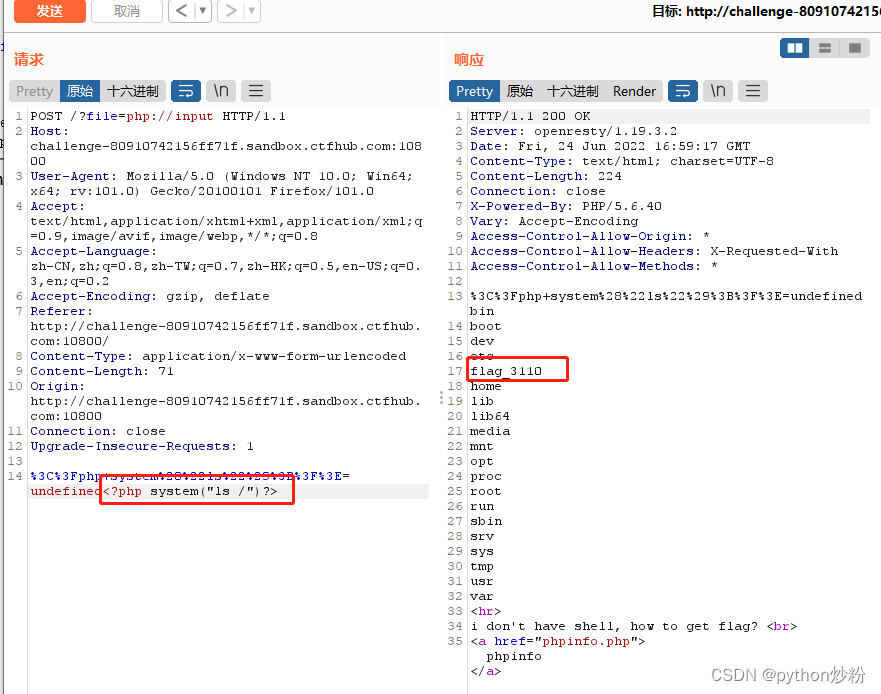
Task: Click the Server: openresty/1.19.3.2 header
Action: (x=574, y=131)
